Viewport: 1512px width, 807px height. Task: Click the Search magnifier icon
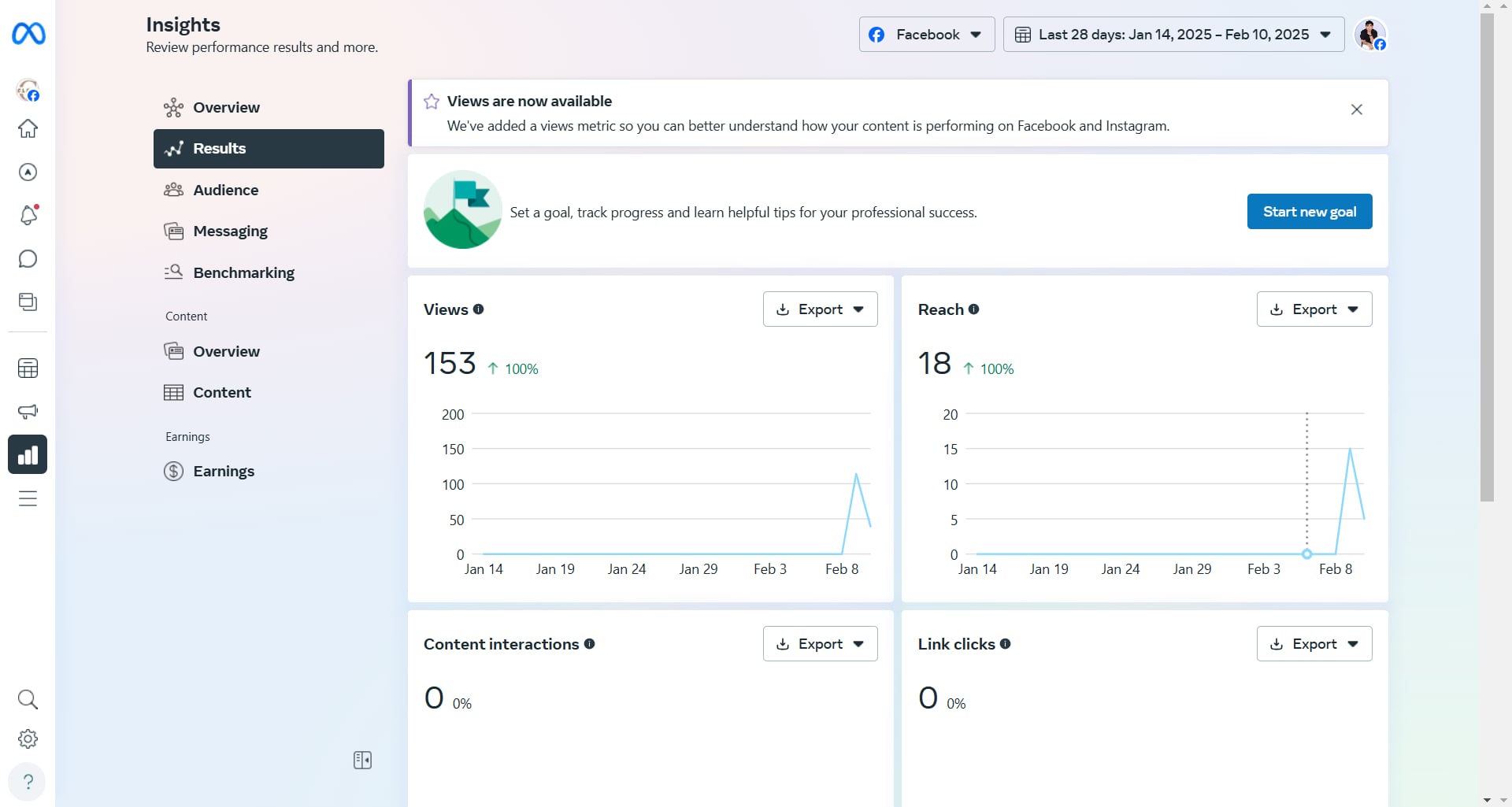28,699
